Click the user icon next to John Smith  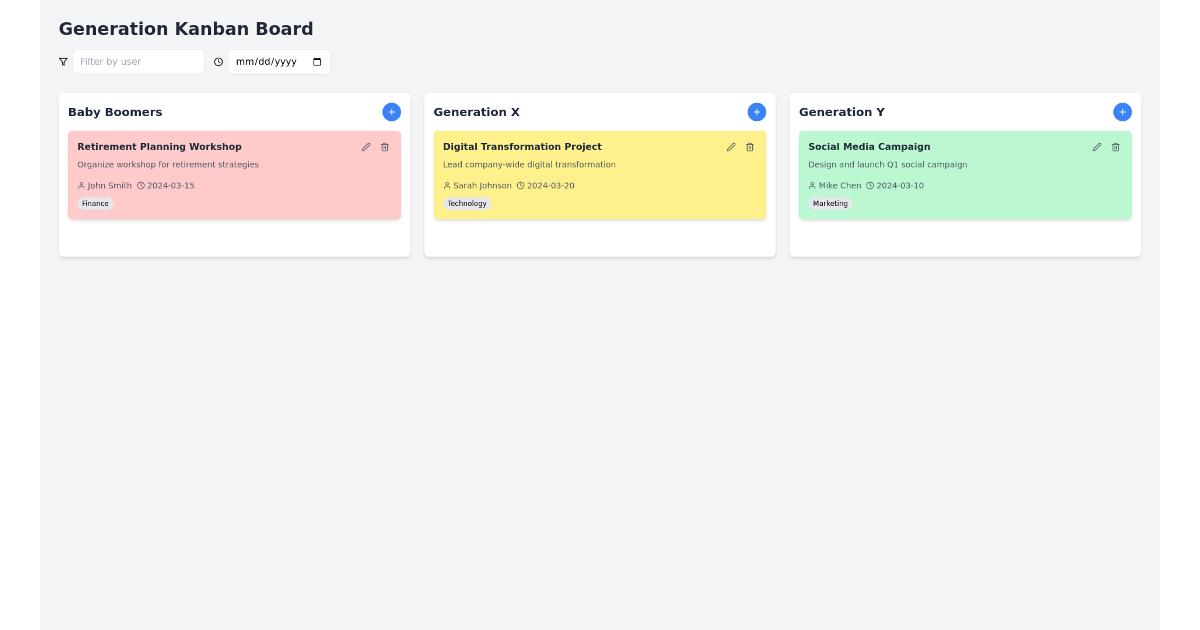pyautogui.click(x=81, y=185)
